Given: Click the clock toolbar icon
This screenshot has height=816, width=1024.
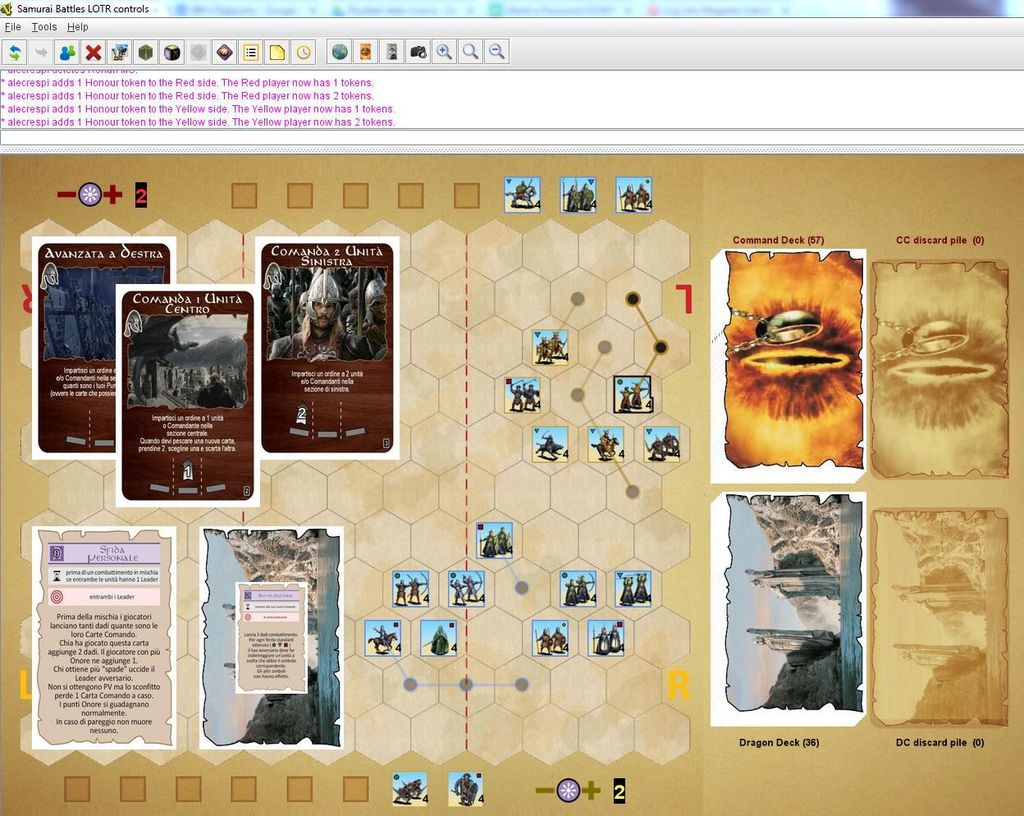Looking at the screenshot, I should [303, 52].
